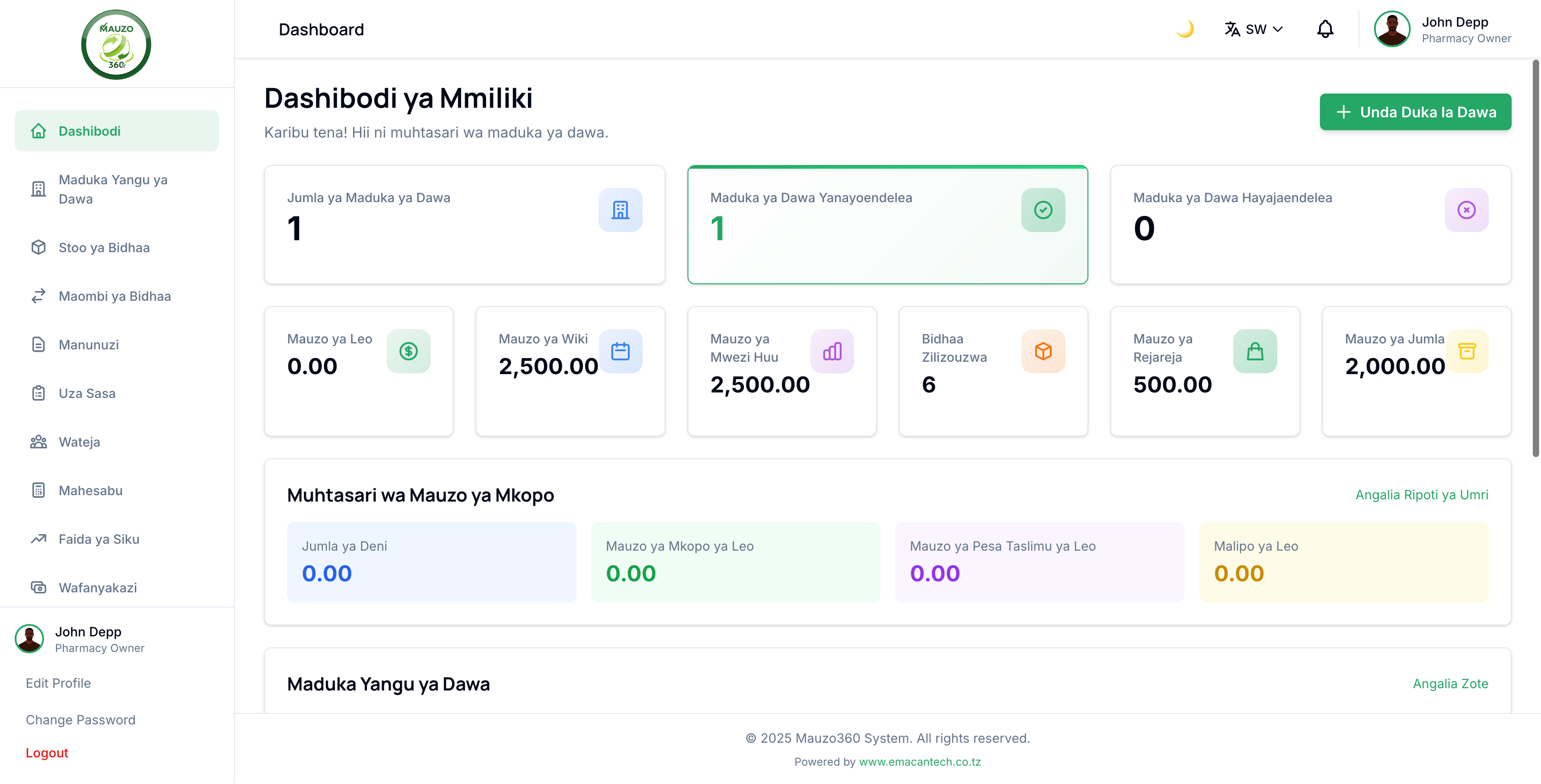Image resolution: width=1541 pixels, height=784 pixels.
Task: Click the Stoo ya Bidhaa box icon
Action: [x=38, y=247]
